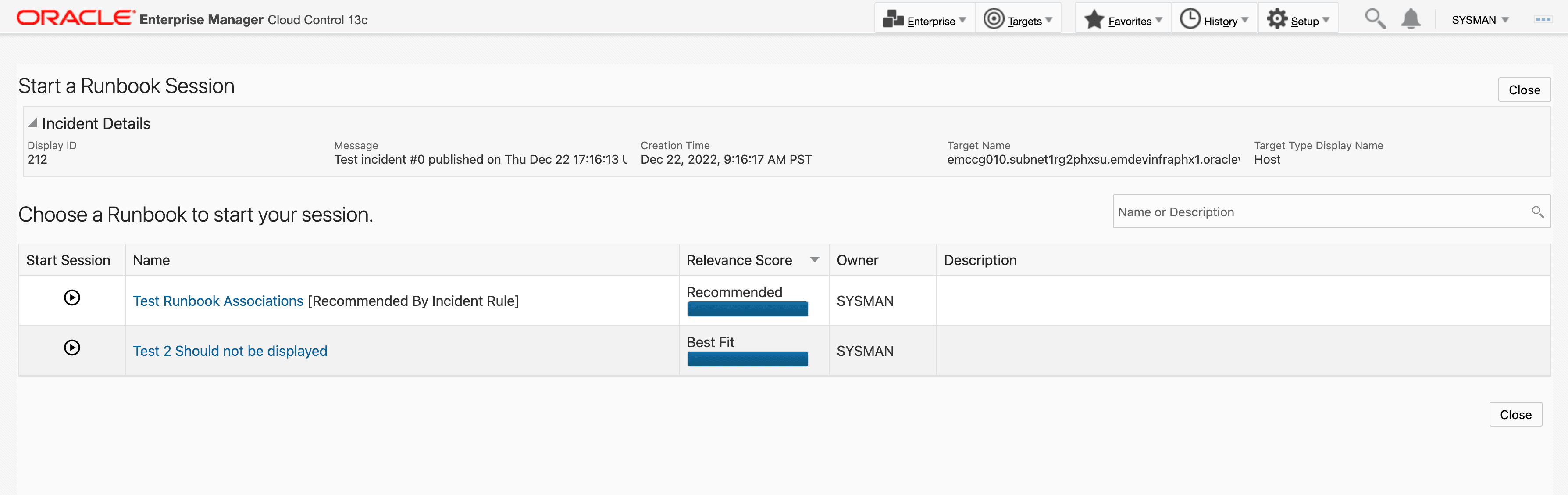Open the Favorites menu
This screenshot has width=1568, height=495.
[1124, 19]
